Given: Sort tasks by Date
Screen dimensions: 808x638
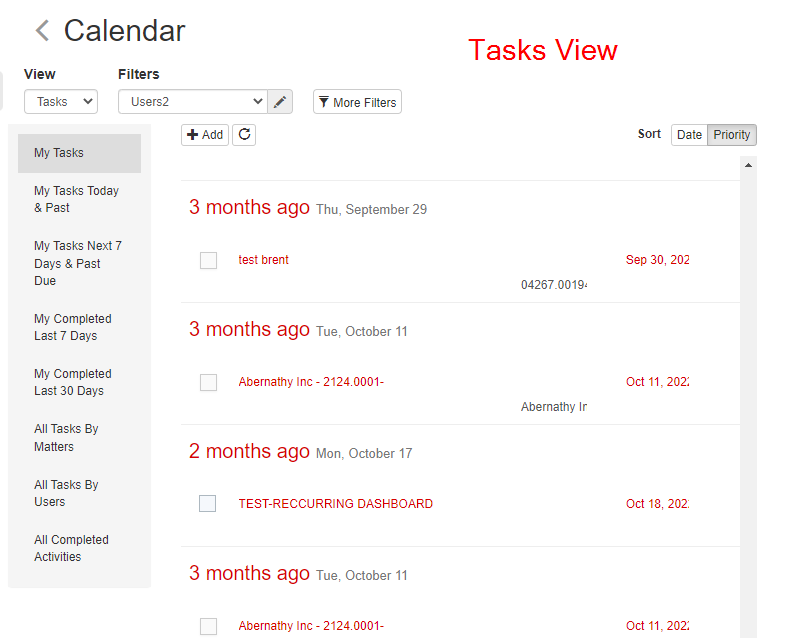Looking at the screenshot, I should pyautogui.click(x=689, y=135).
